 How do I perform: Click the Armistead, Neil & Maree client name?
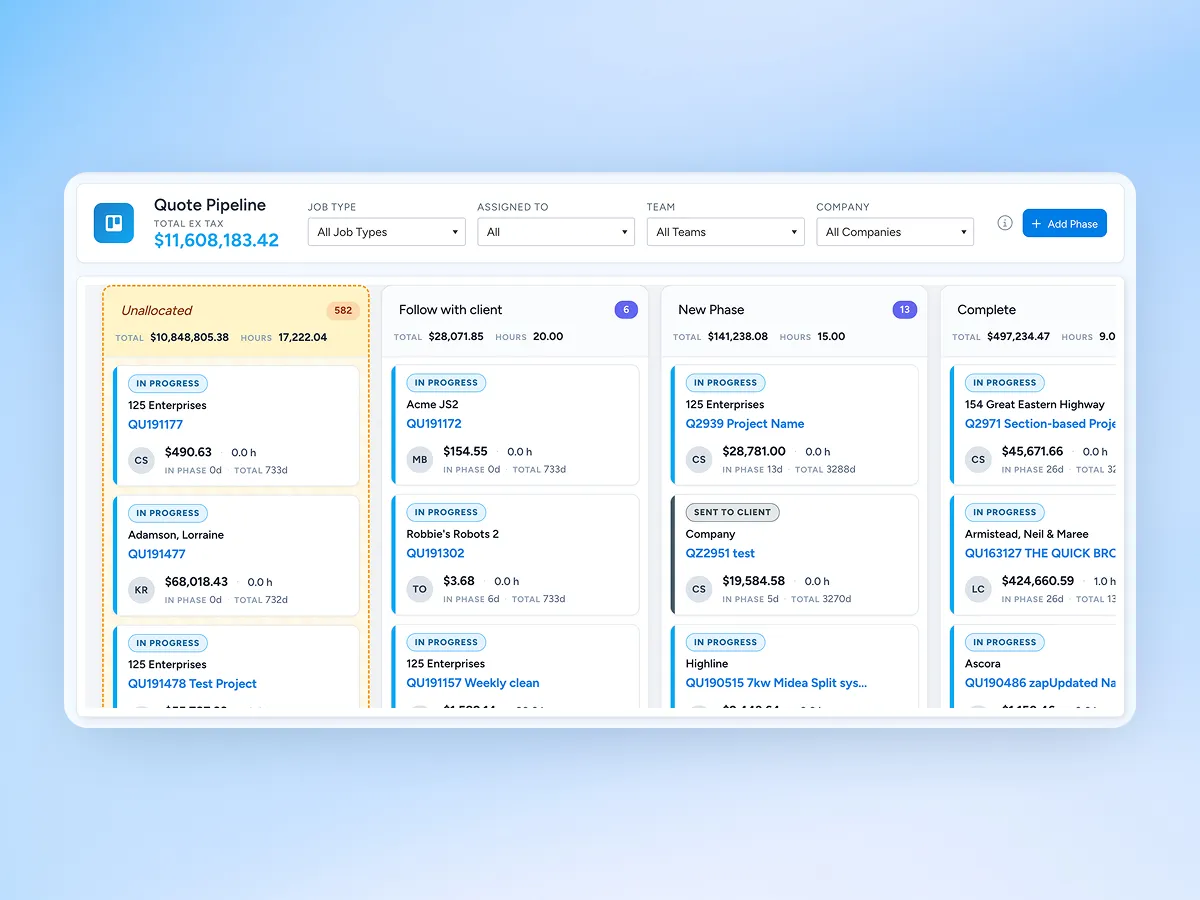coord(1027,534)
